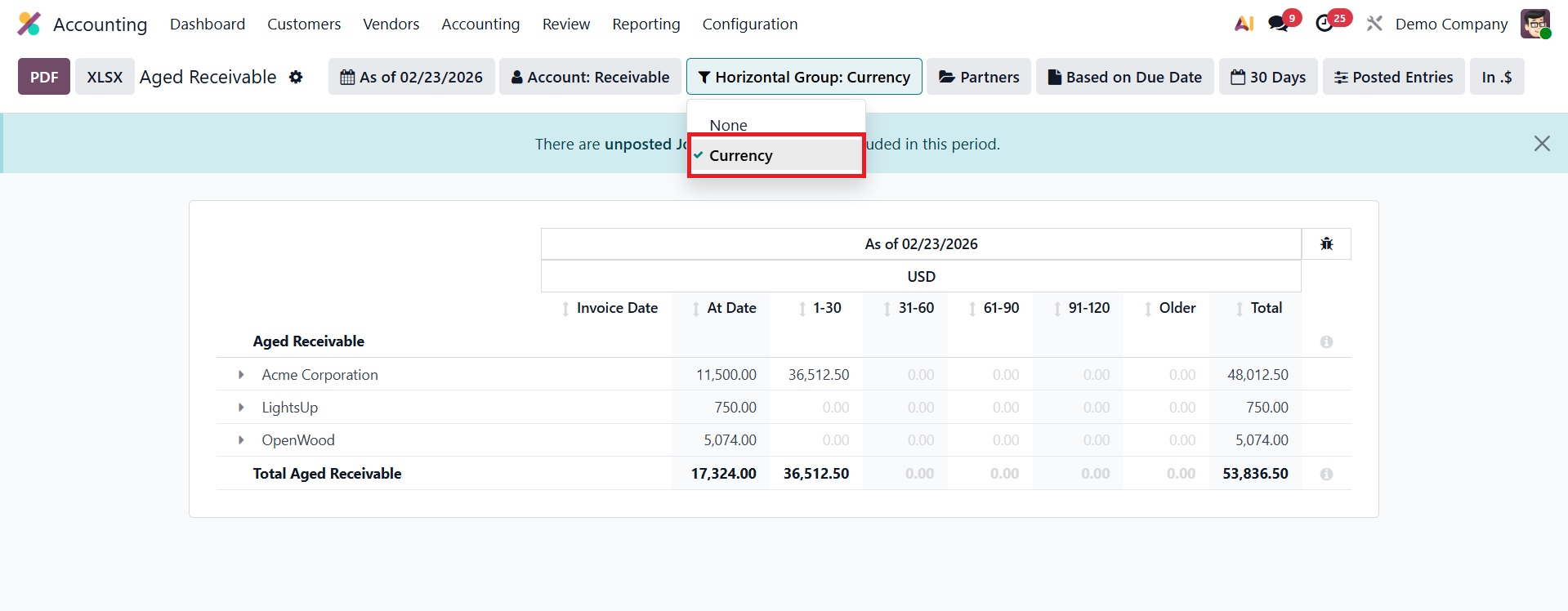The height and width of the screenshot is (611, 1568).
Task: Open the AI assistant icon in top bar
Action: click(1244, 24)
